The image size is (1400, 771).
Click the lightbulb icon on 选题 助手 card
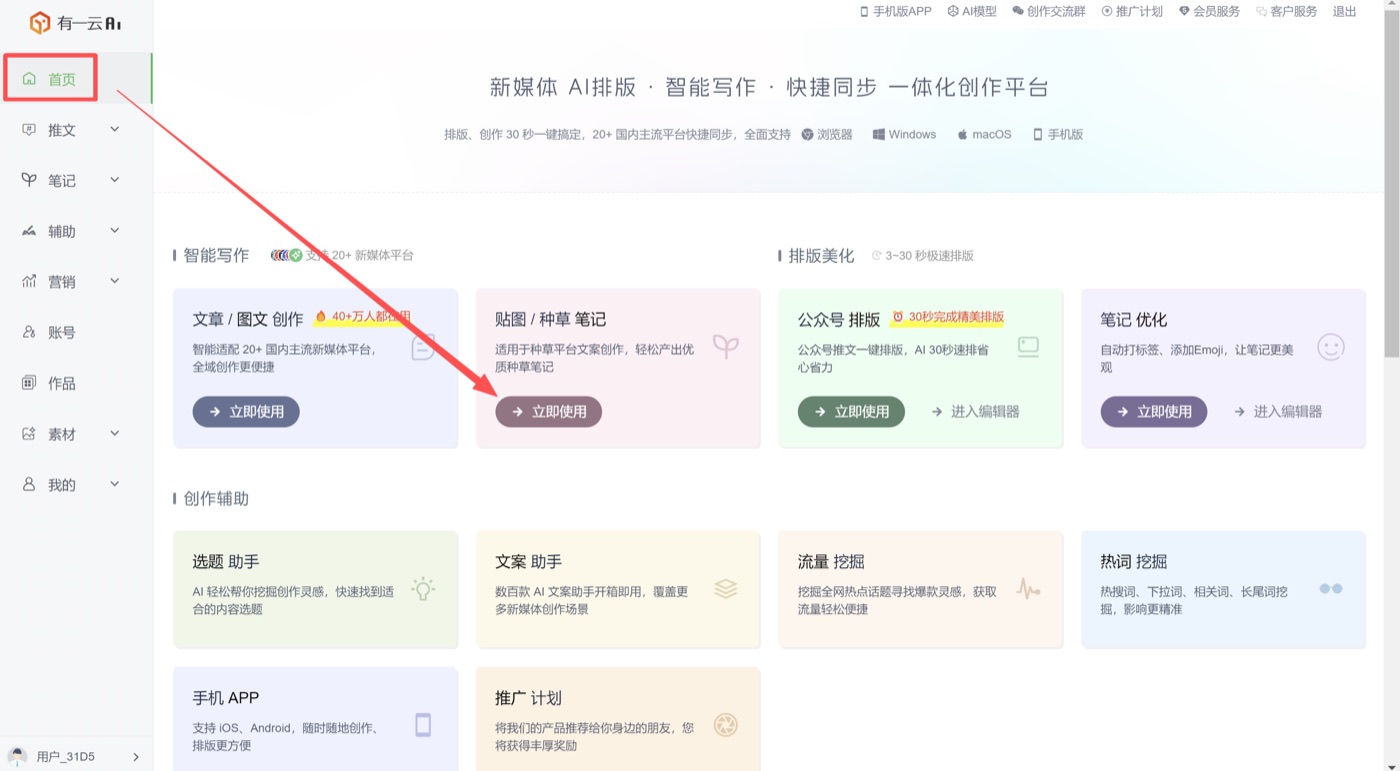point(423,589)
